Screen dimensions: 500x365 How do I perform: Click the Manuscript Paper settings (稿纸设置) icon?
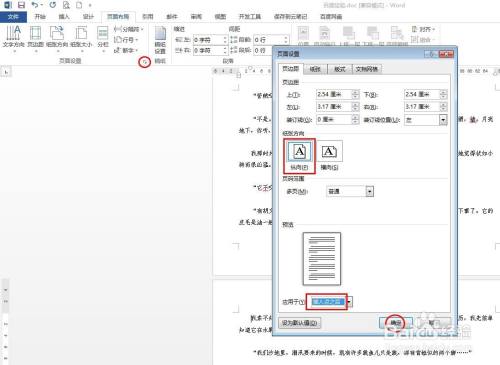(x=160, y=40)
